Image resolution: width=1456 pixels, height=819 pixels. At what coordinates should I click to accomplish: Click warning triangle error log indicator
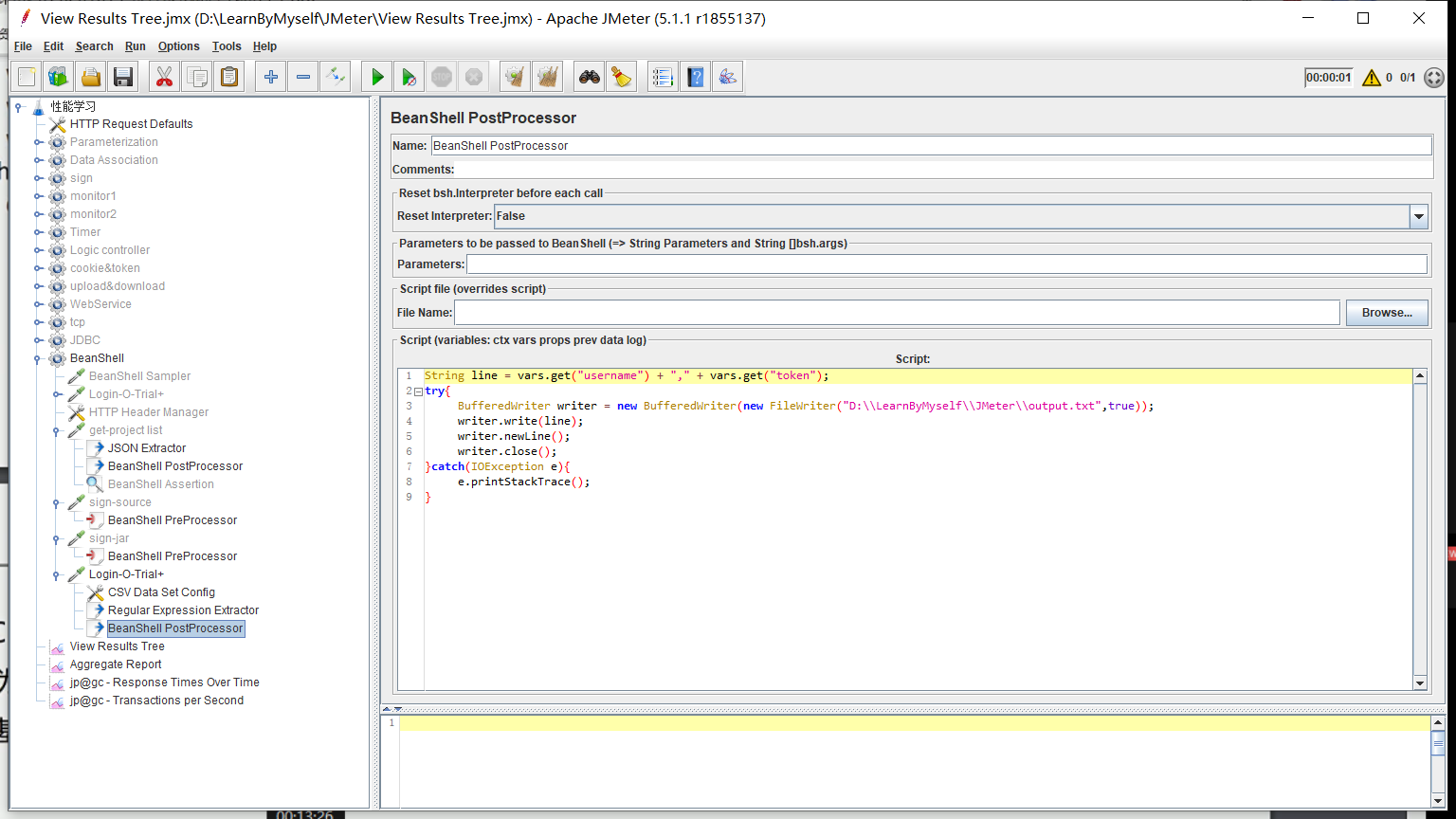pos(1371,78)
